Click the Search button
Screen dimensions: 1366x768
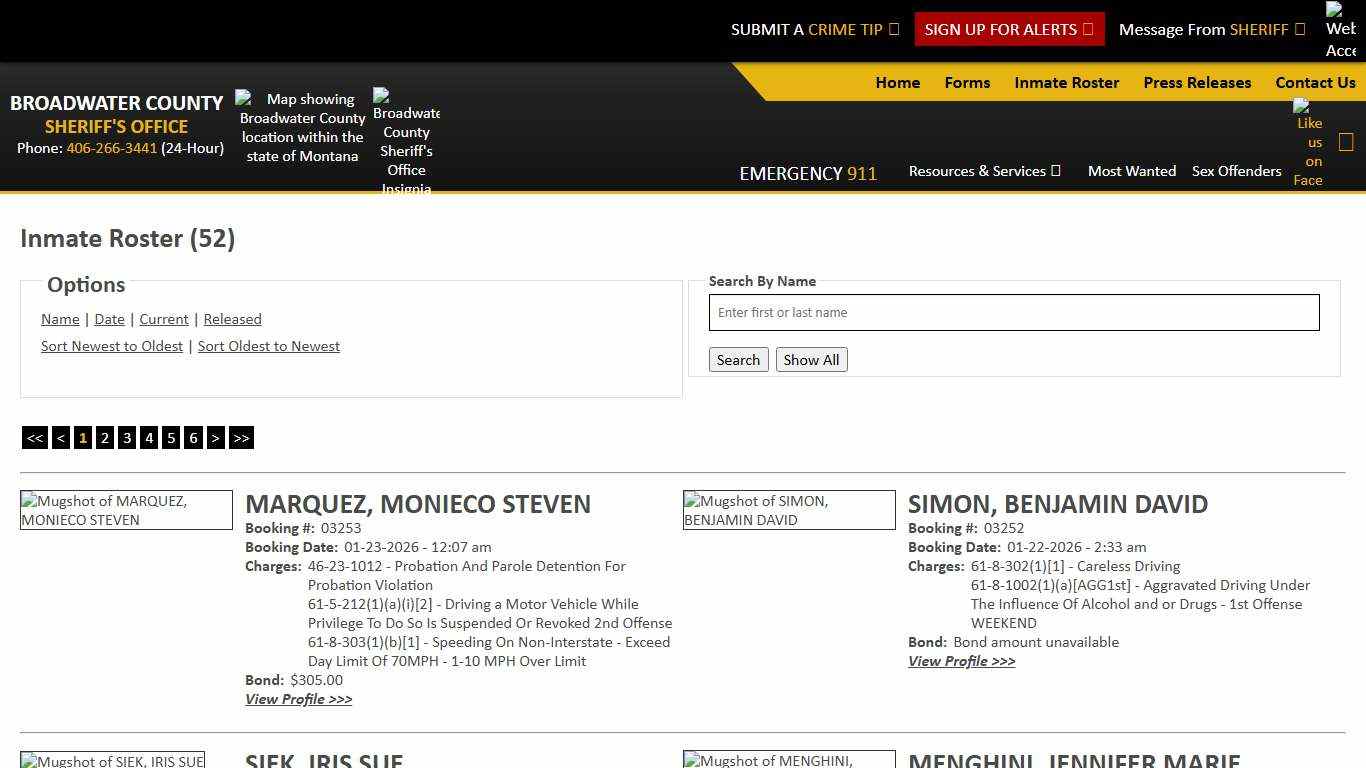click(x=738, y=360)
